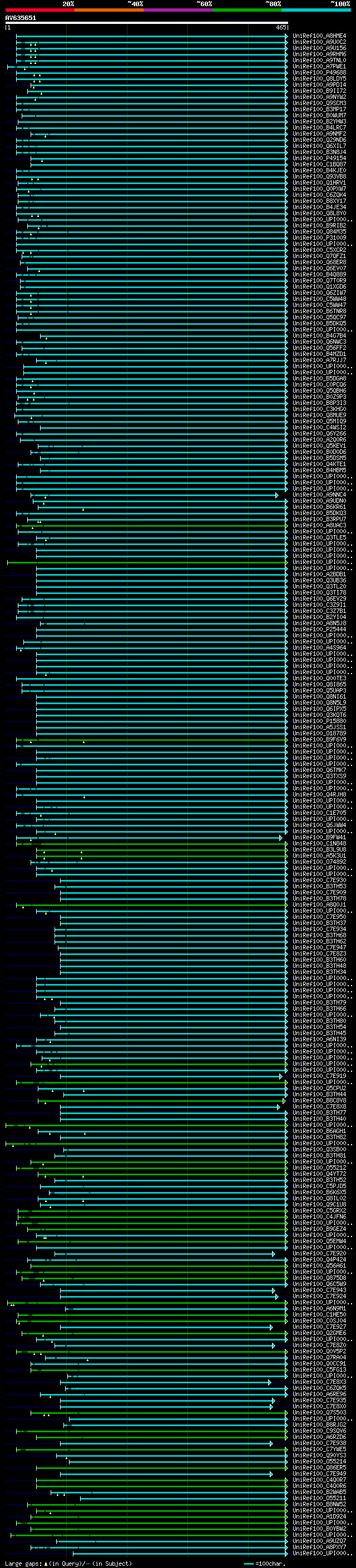The image size is (356, 1568).
Task: Select the UniRef100_B9RIB2 label
Action: tap(319, 225)
